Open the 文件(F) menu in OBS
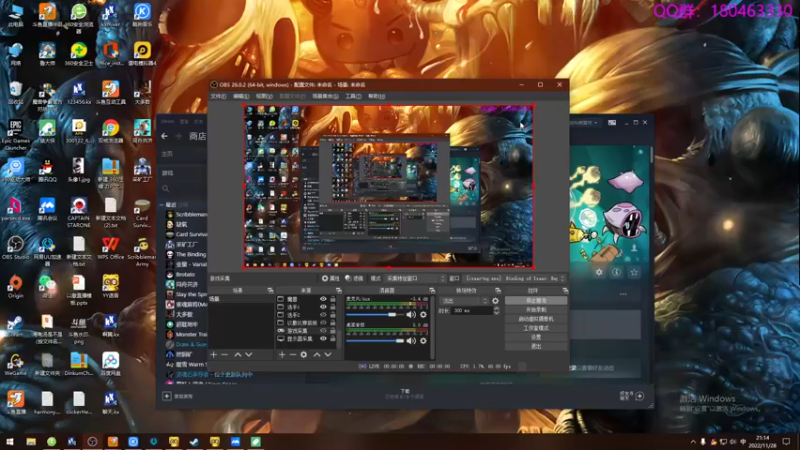 point(218,96)
